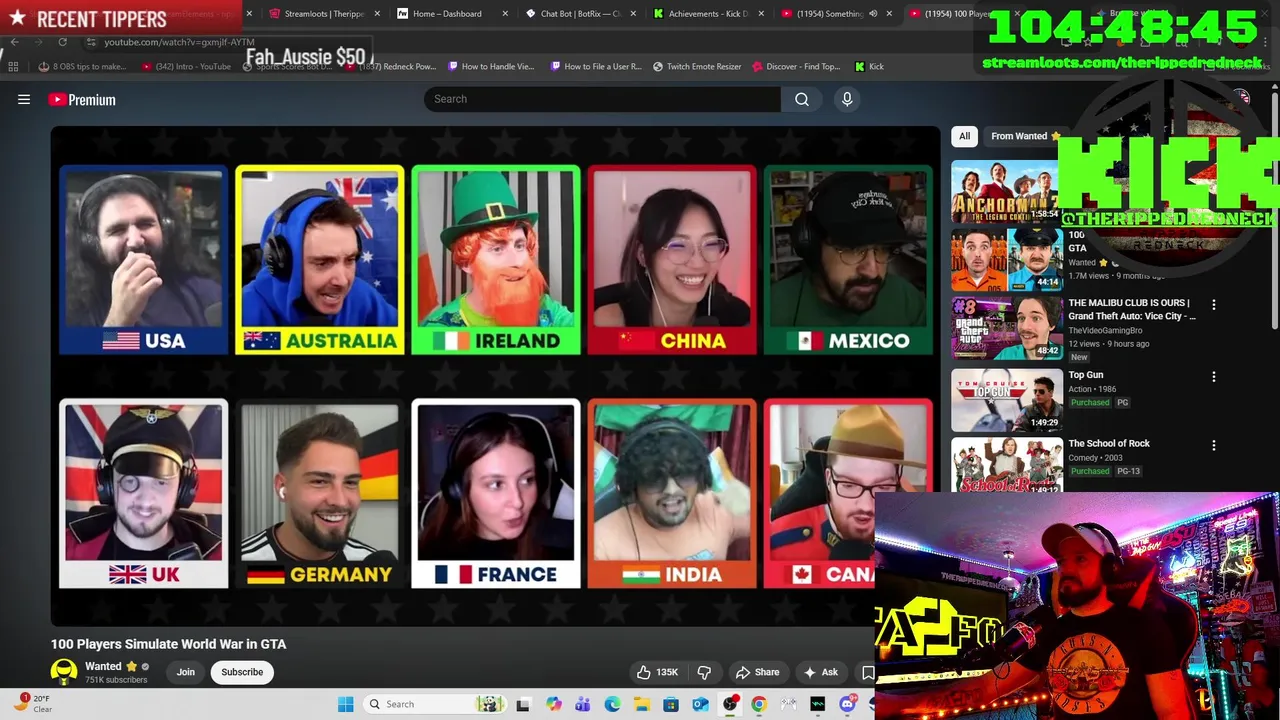Click the YouTube search input field
This screenshot has height=720, width=1280.
point(603,99)
